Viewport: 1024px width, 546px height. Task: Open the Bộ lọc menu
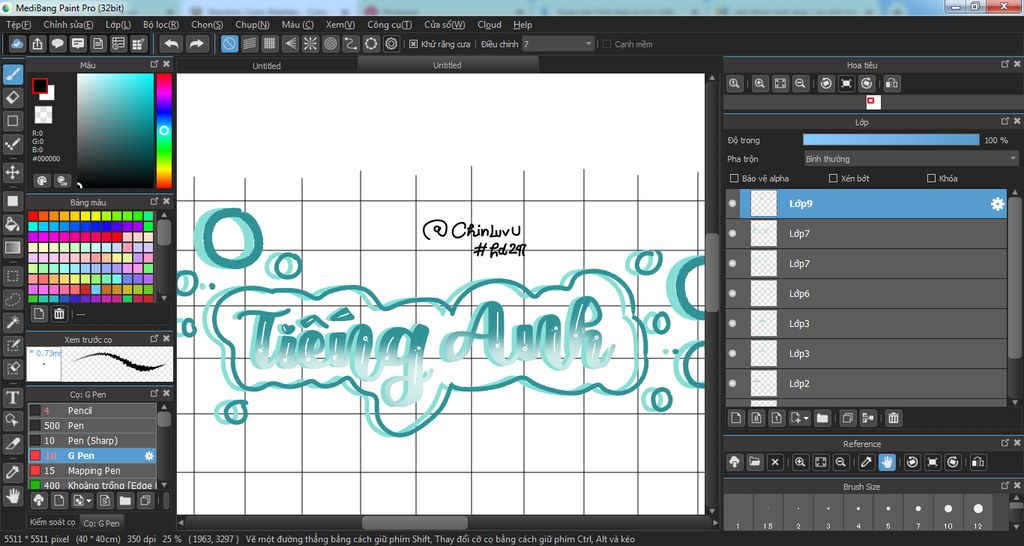(161, 25)
